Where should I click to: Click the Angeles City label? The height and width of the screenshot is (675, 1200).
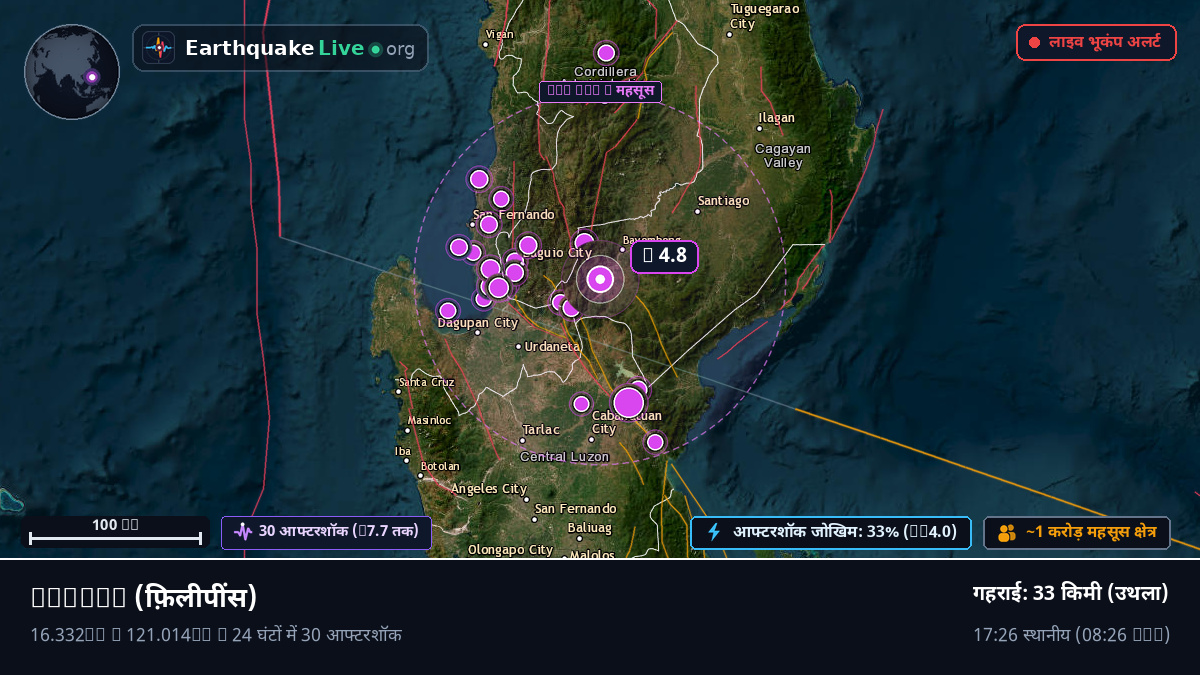[489, 489]
